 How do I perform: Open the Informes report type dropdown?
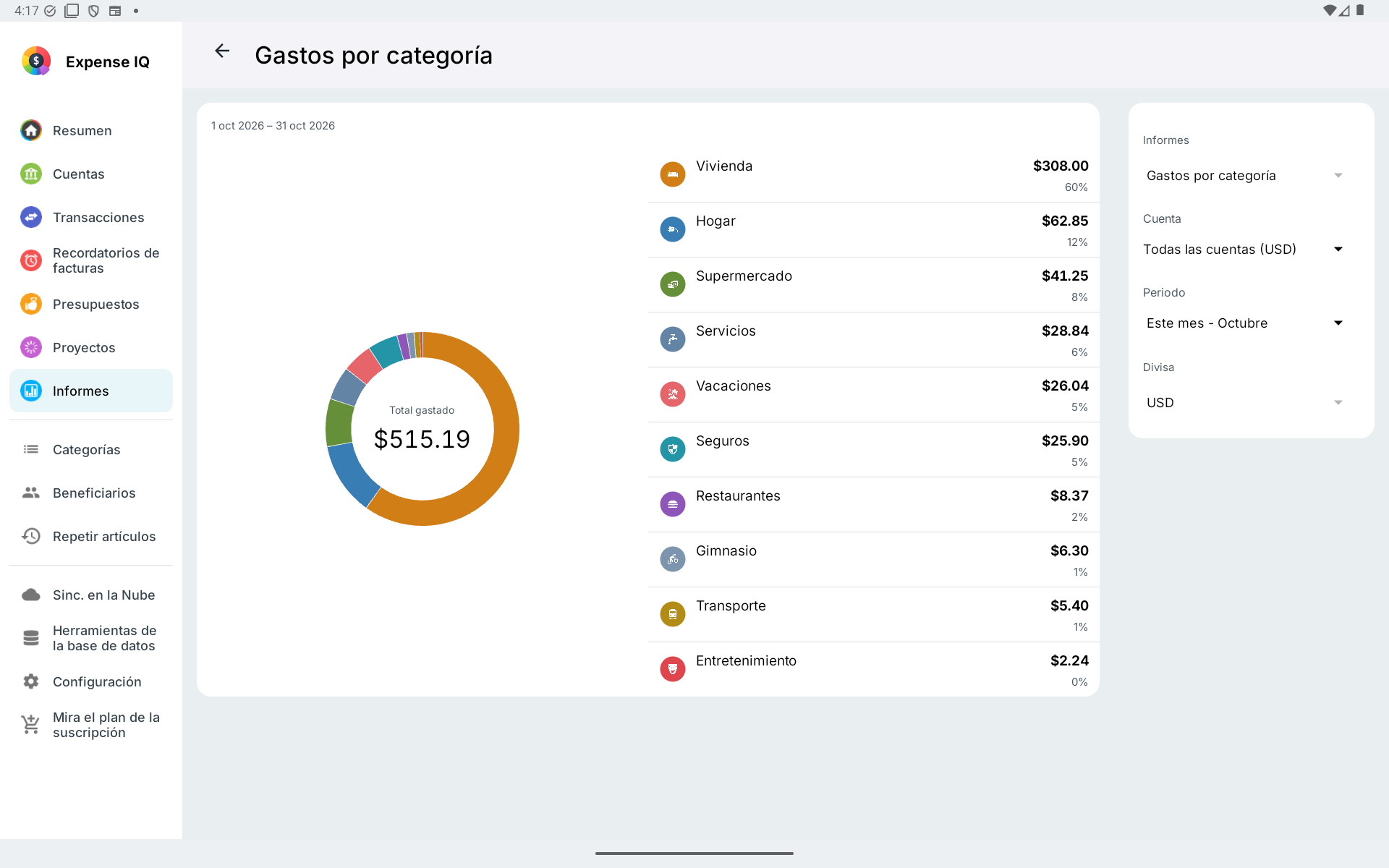pos(1244,176)
